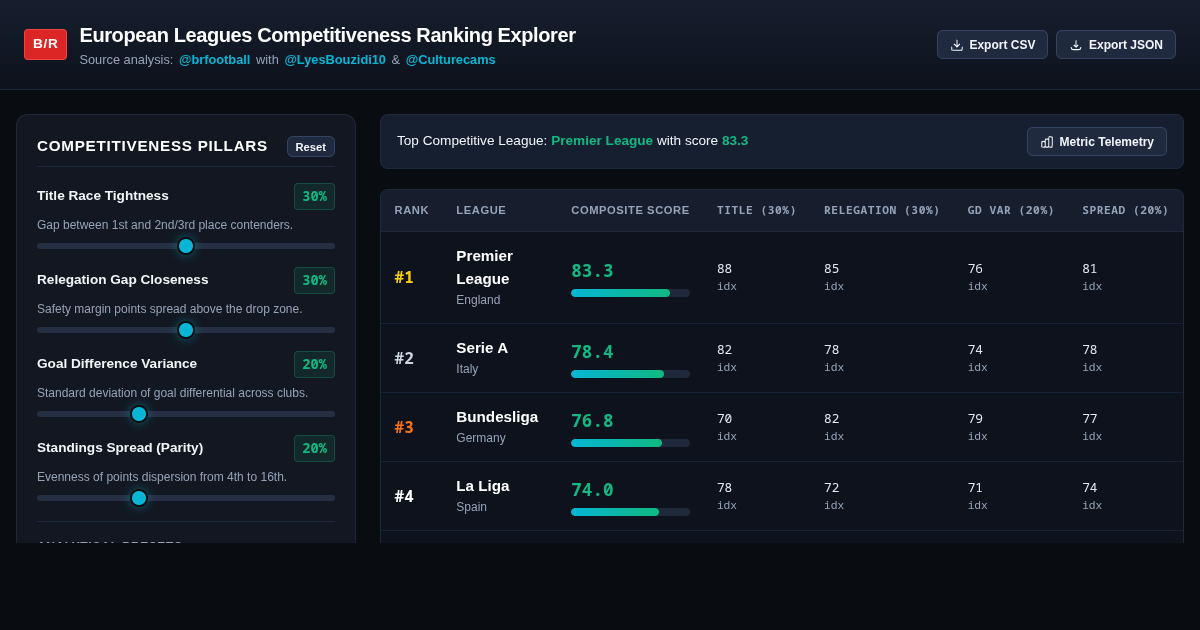The width and height of the screenshot is (1200, 630).
Task: Click the Standings Spread 20% badge
Action: tap(314, 448)
